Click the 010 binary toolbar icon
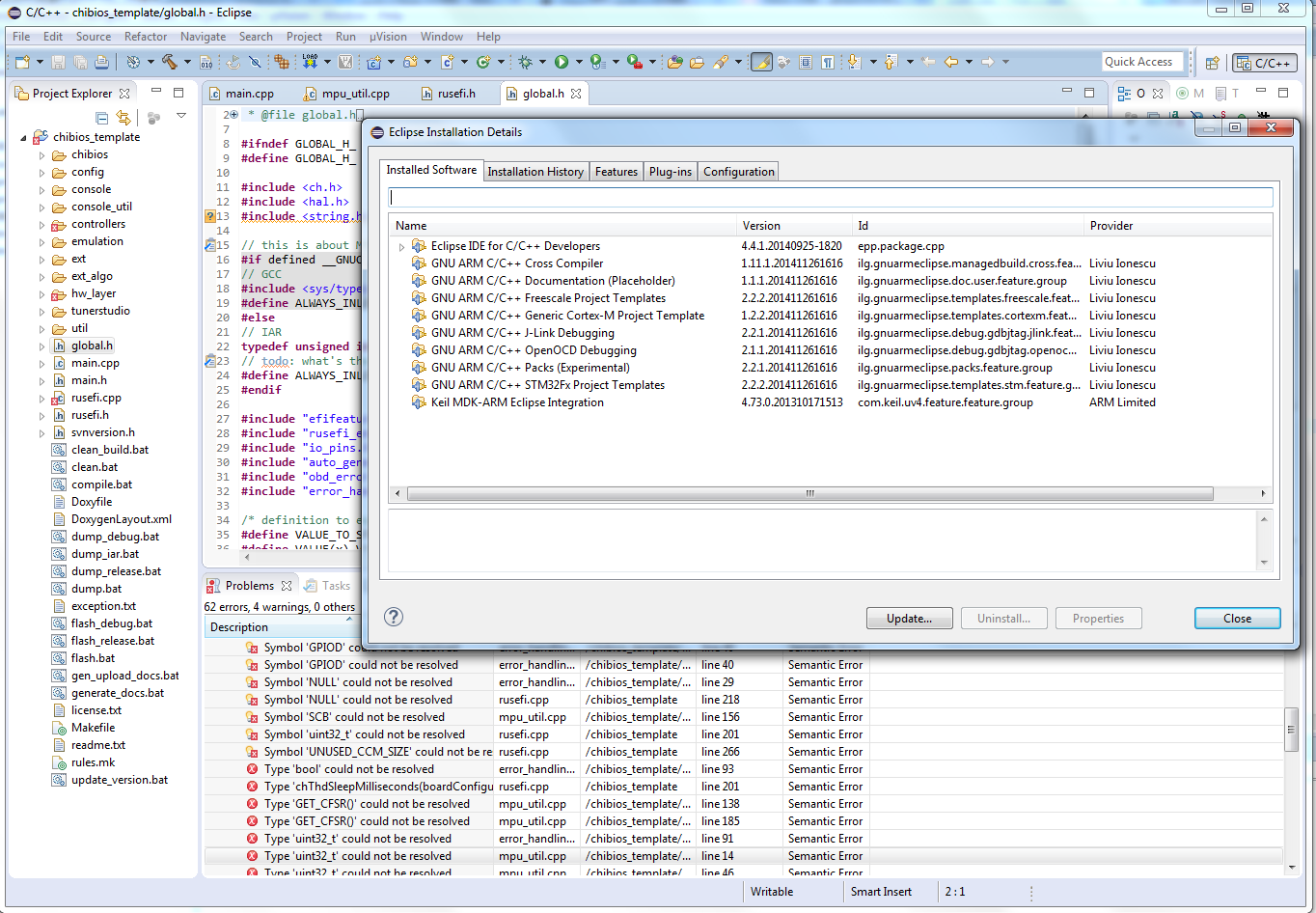Viewport: 1316px width, 913px height. (206, 62)
